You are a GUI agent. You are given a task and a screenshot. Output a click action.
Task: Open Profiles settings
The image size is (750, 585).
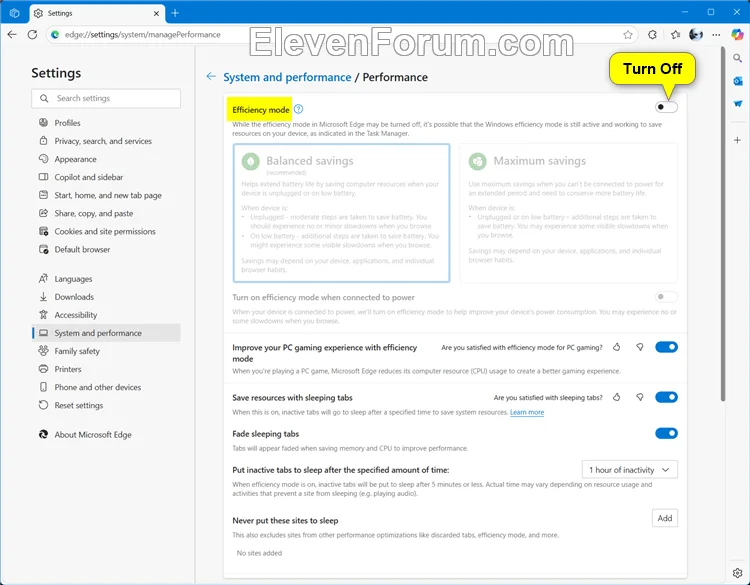click(106, 123)
